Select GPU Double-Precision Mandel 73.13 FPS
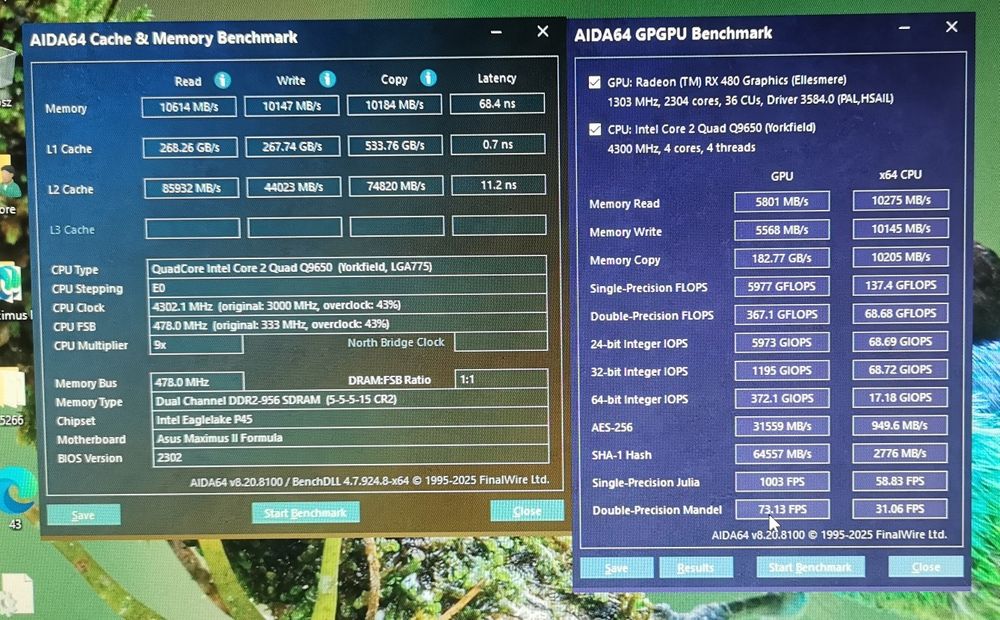 [783, 509]
